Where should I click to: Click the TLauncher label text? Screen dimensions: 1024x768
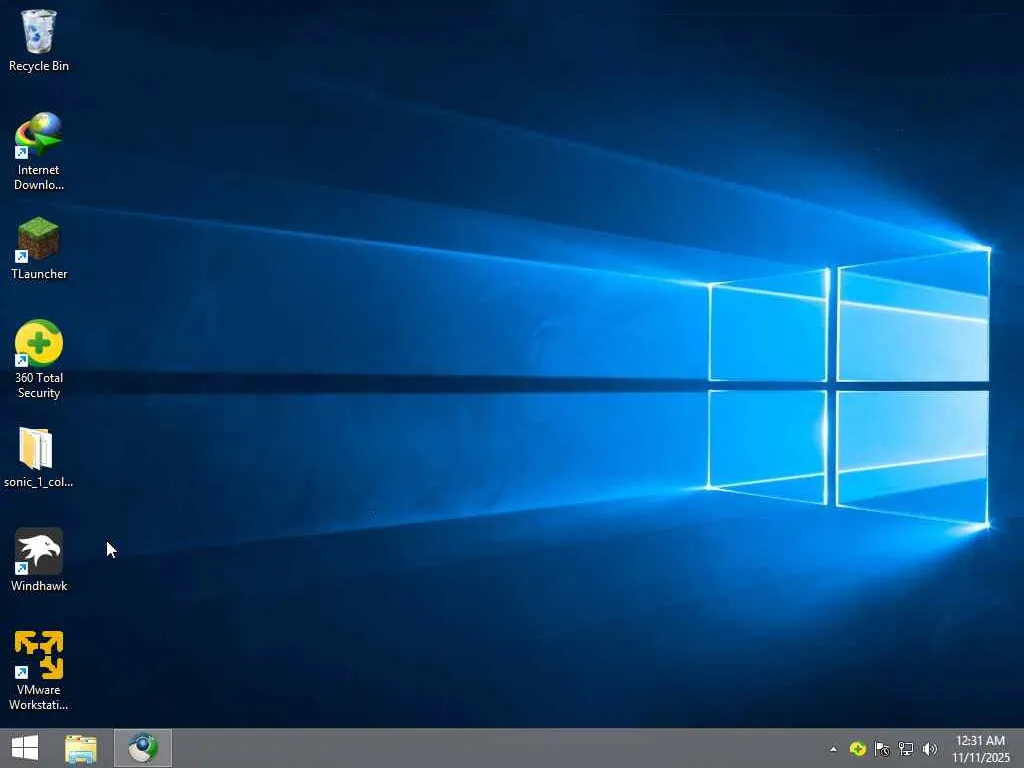pyautogui.click(x=39, y=274)
